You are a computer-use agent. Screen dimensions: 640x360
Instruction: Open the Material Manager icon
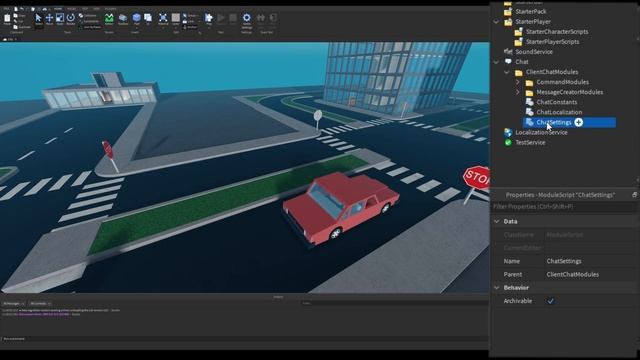coord(163,19)
